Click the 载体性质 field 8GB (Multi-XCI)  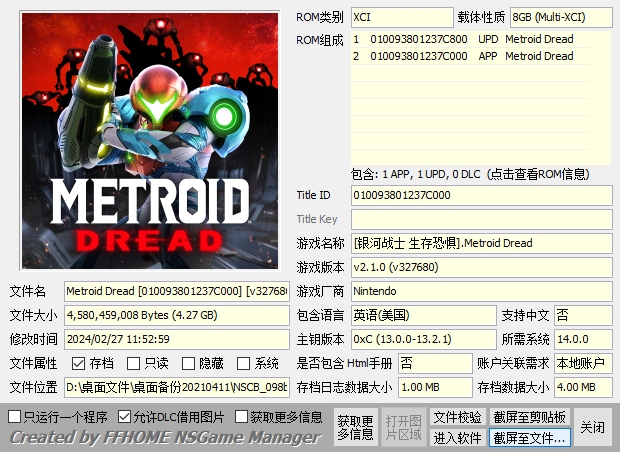click(x=561, y=17)
